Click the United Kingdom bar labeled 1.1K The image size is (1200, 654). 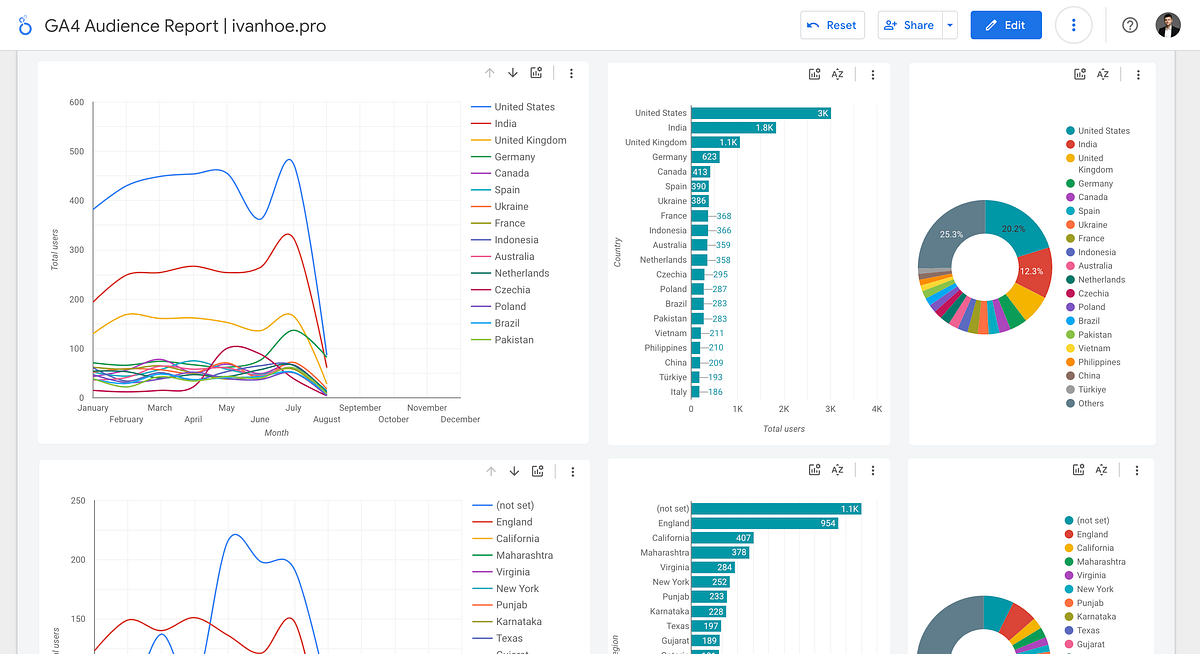click(715, 142)
